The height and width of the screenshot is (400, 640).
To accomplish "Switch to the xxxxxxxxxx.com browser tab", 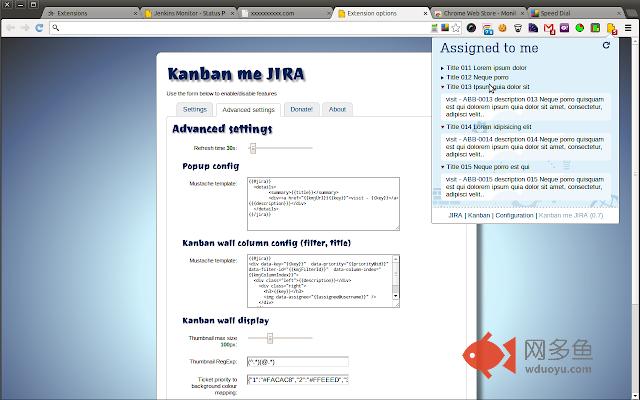I will [x=286, y=13].
